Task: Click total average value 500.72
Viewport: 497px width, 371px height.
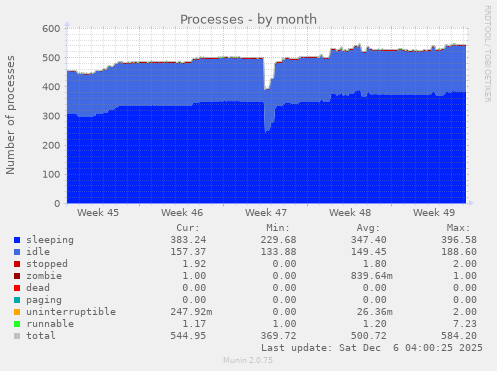Action: [x=369, y=336]
